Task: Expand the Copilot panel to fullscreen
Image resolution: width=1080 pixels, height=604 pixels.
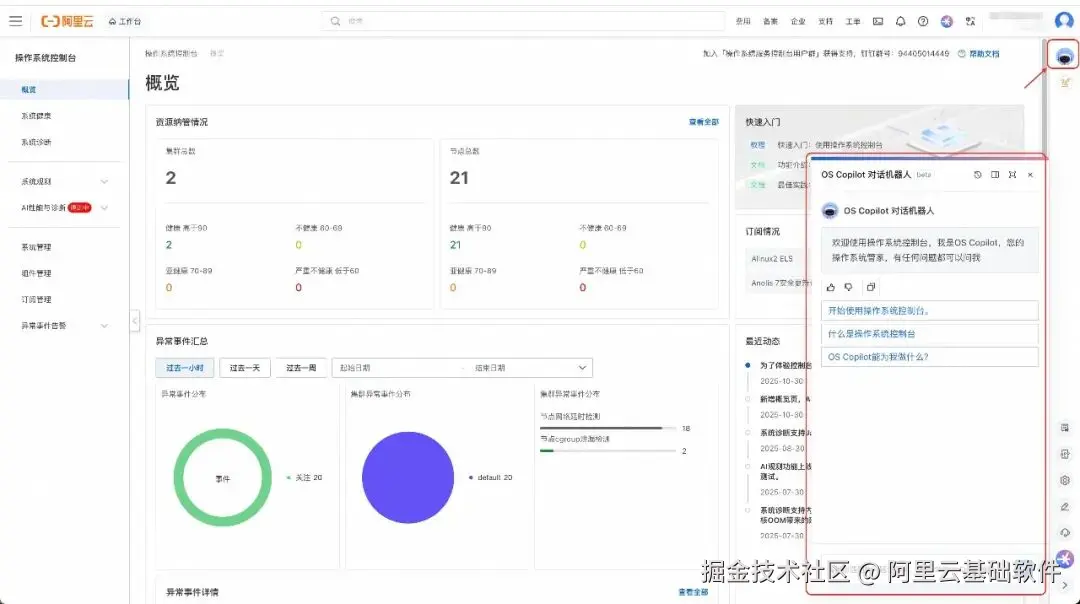Action: 1012,175
